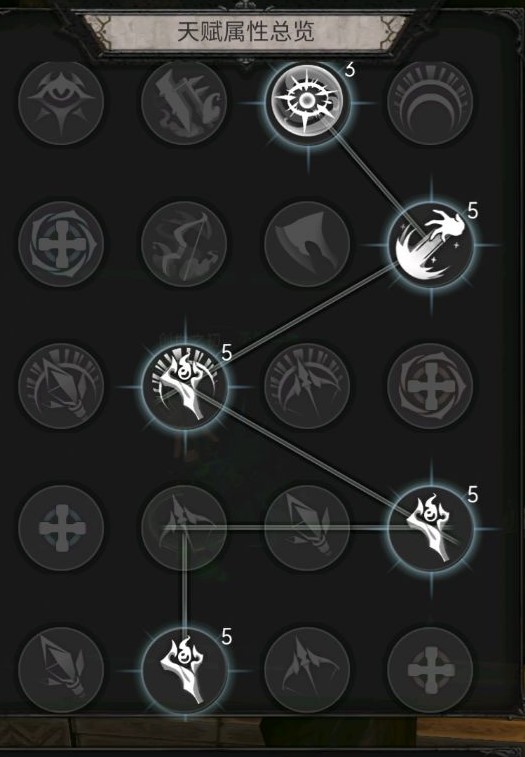Choose the dimmed hammer and forge talent
Image resolution: width=525 pixels, height=757 pixels.
(184, 102)
